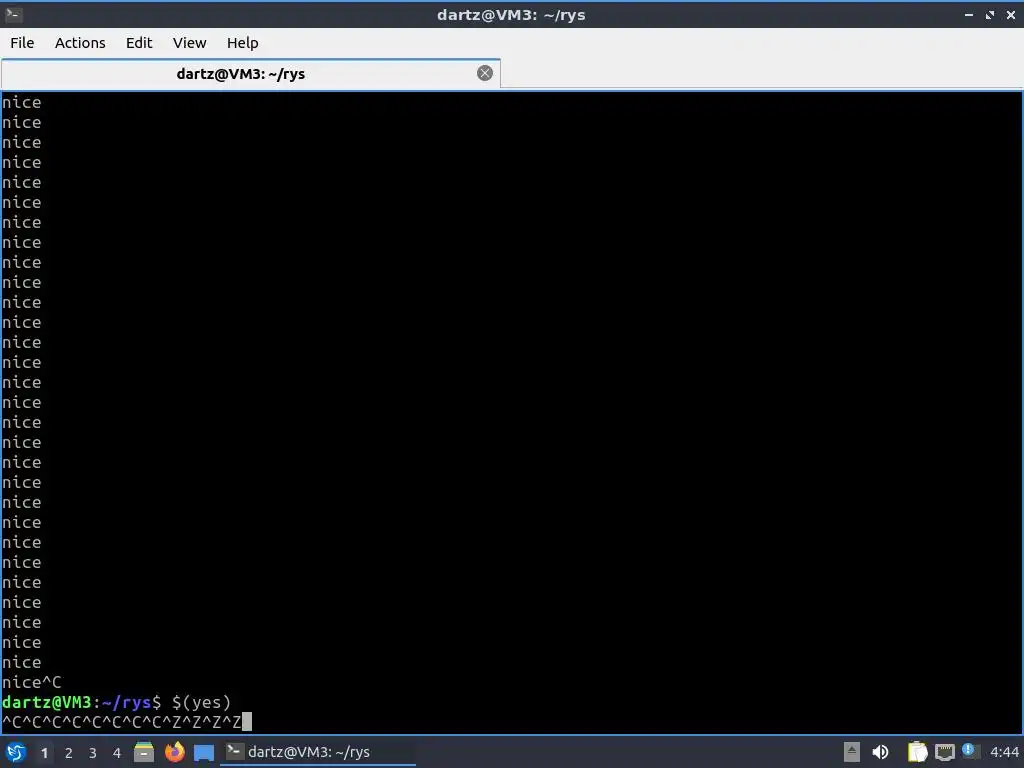Screen dimensions: 1024x768
Task: Click the dartz@VM3 taskbar window button
Action: point(318,752)
